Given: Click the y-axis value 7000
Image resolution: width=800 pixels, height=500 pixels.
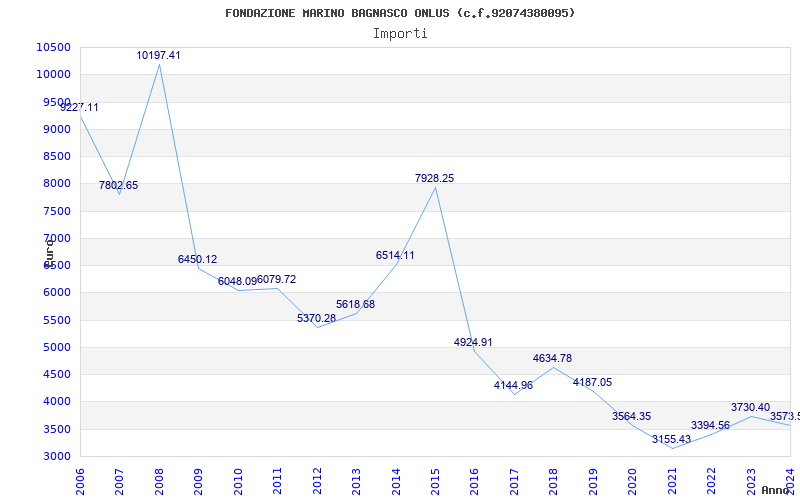Looking at the screenshot, I should (x=56, y=238).
